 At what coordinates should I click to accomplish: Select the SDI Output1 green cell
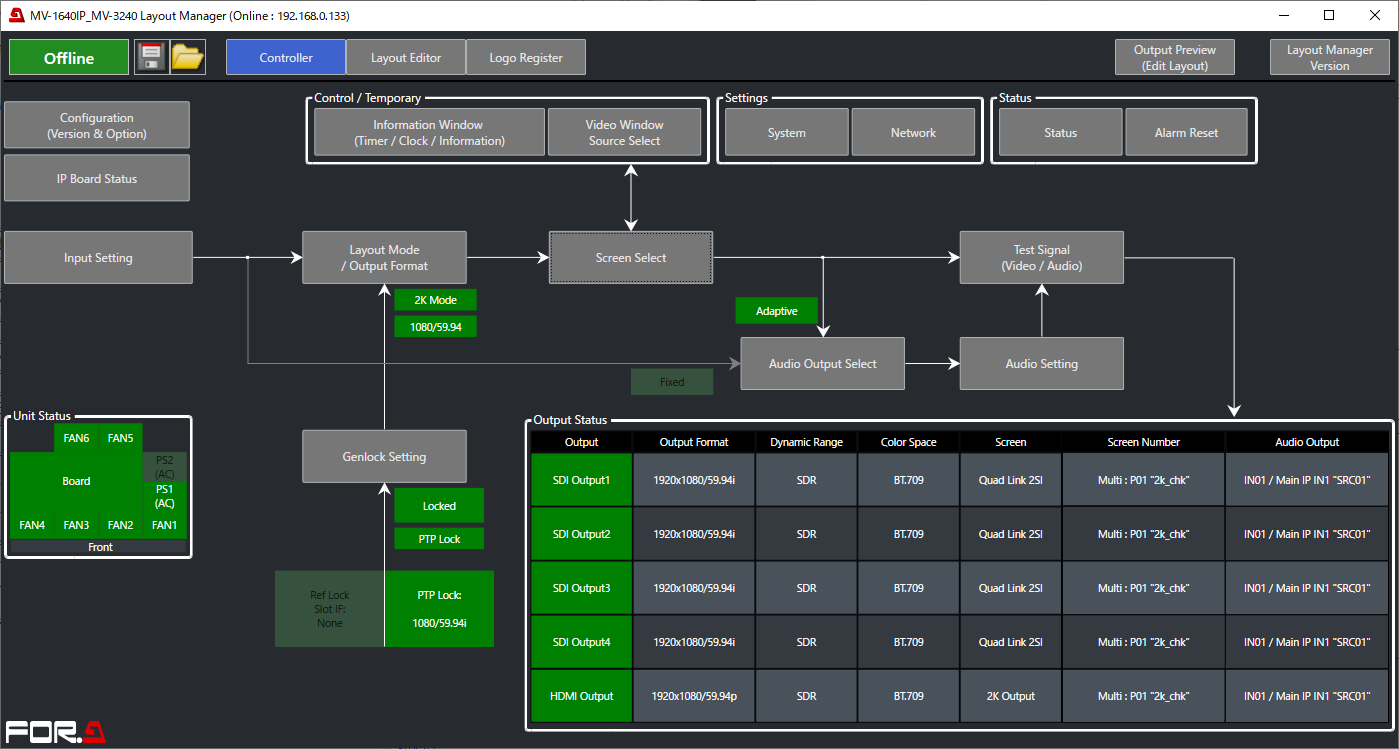[581, 480]
